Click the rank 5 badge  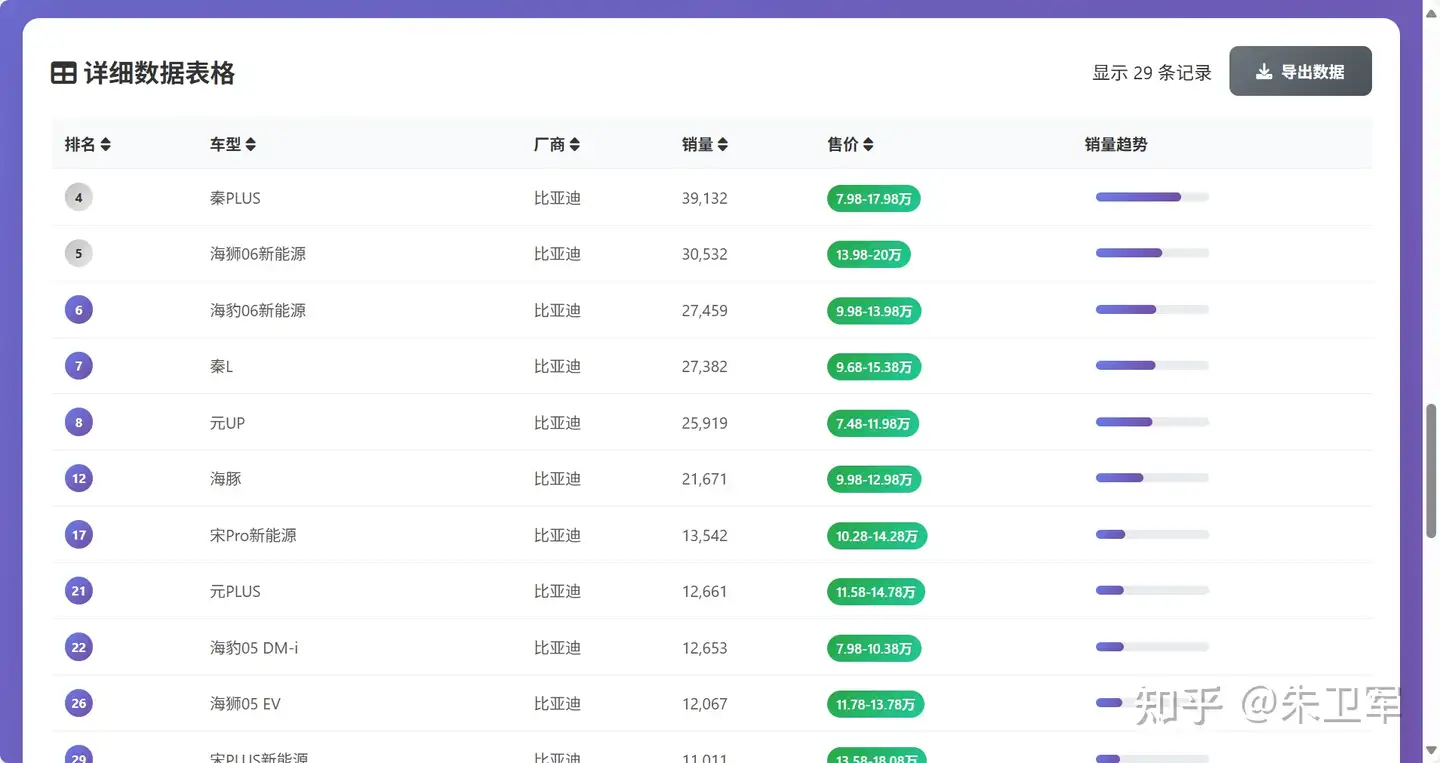(x=79, y=254)
